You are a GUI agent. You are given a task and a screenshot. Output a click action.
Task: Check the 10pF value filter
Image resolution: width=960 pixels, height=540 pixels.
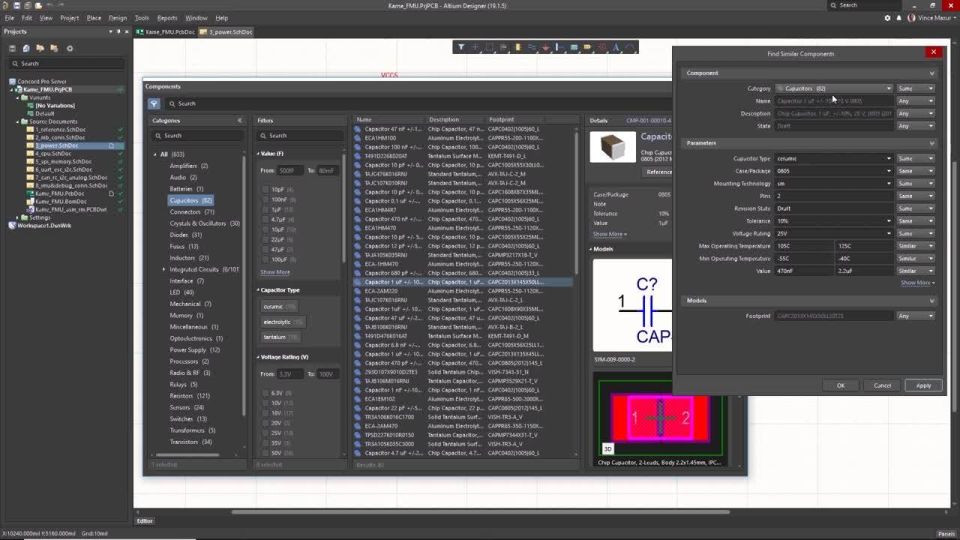tap(265, 190)
